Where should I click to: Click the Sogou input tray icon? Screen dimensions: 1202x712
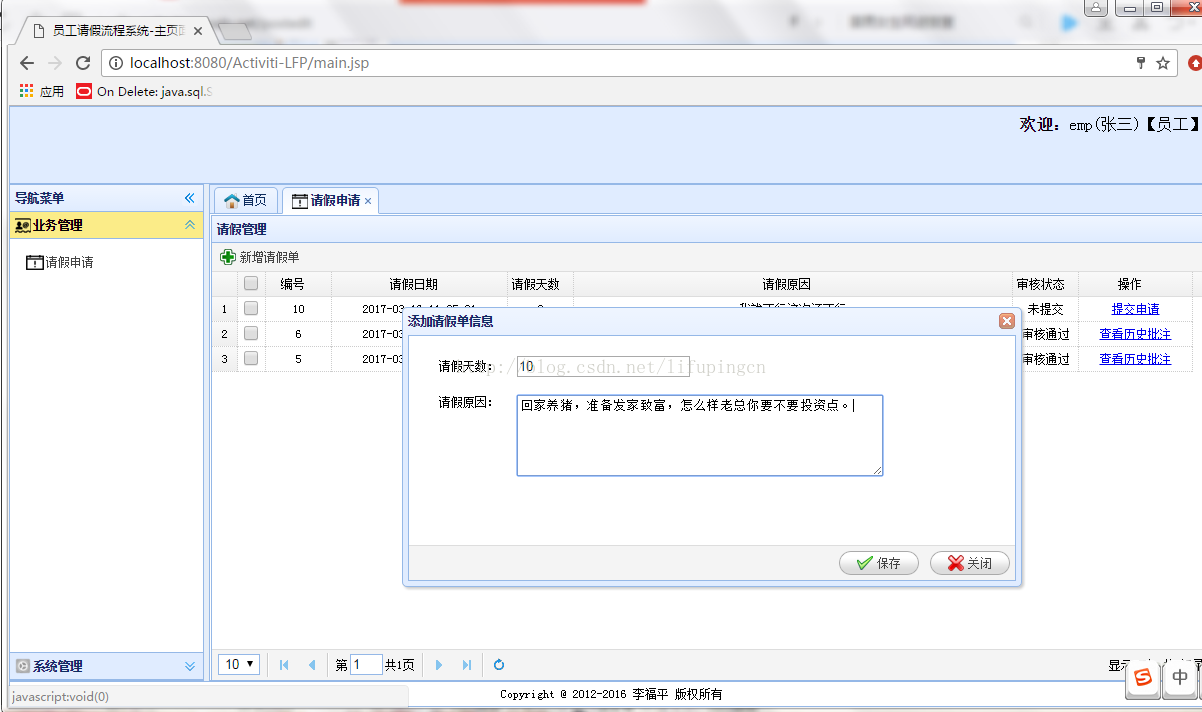tap(1143, 679)
